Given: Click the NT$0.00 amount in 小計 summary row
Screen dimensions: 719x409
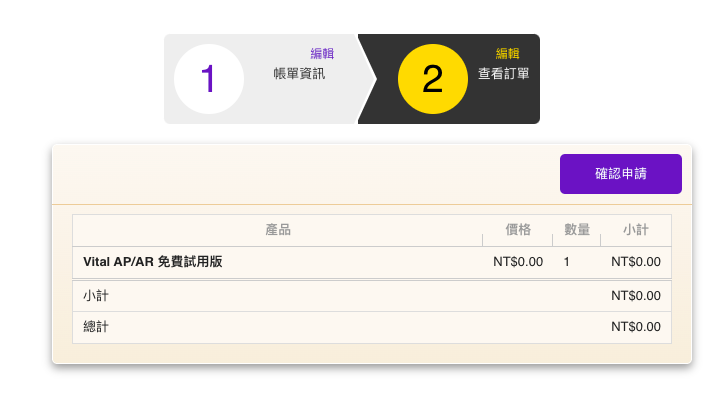Looking at the screenshot, I should pos(636,296).
